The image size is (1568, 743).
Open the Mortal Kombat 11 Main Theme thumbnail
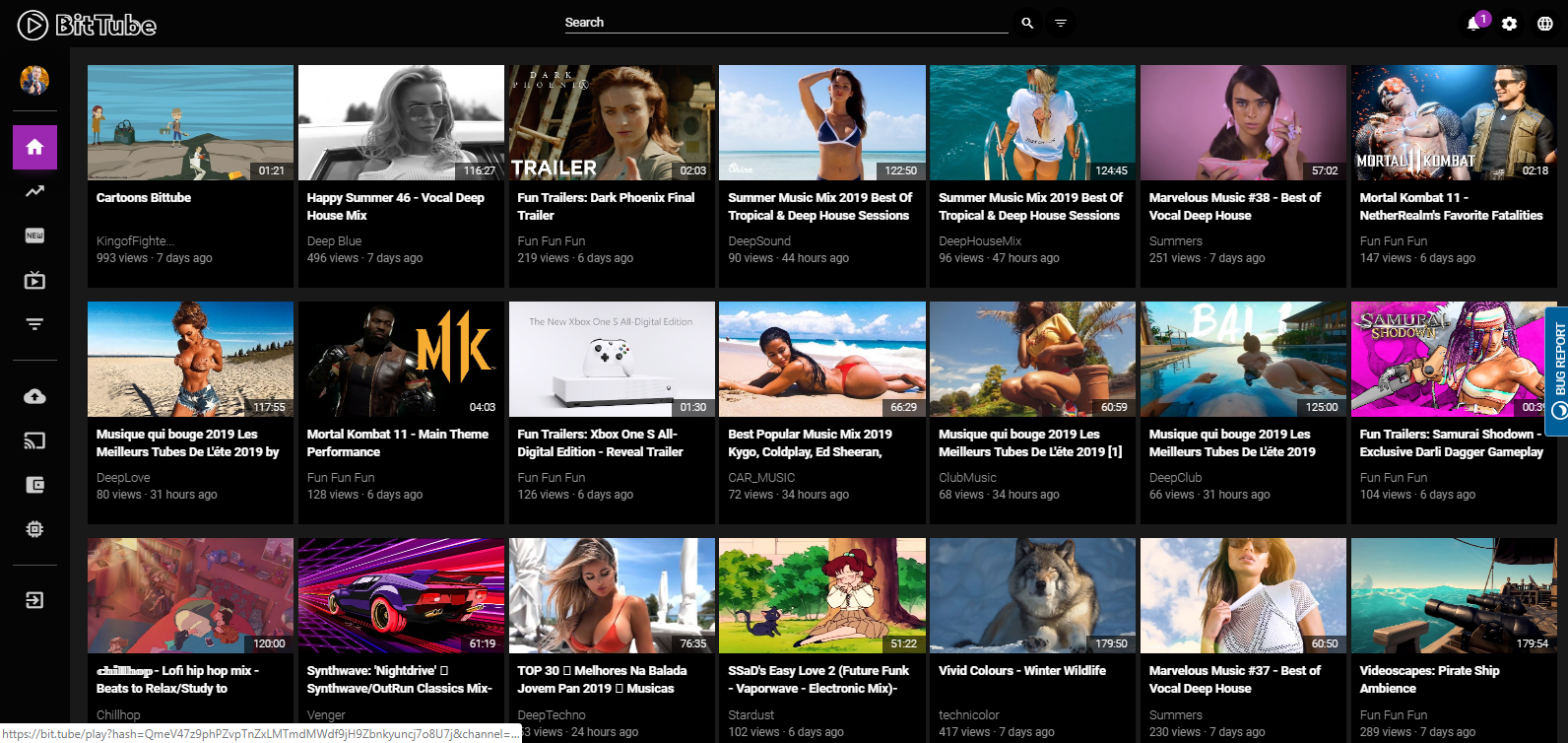[401, 359]
